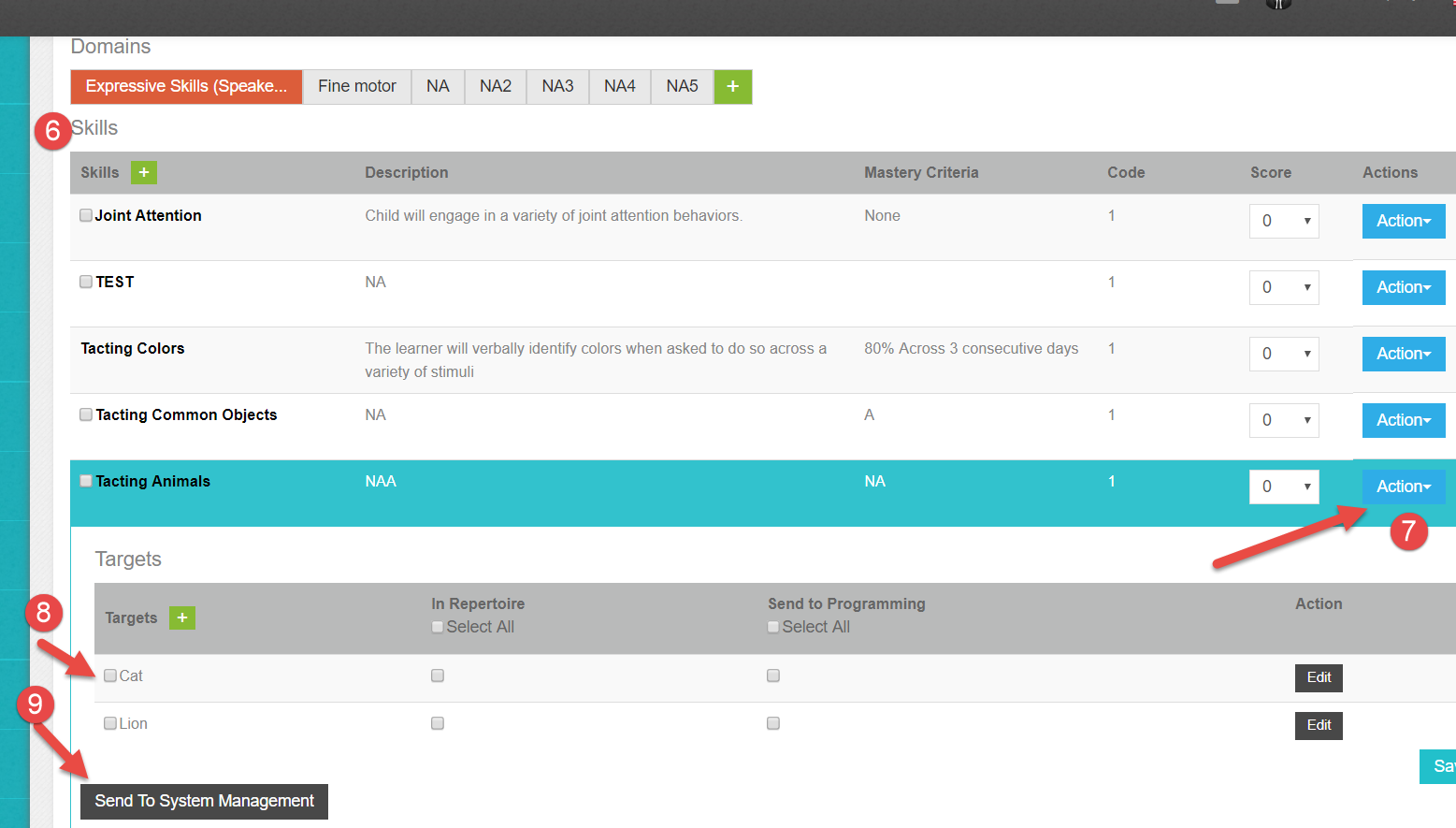The width and height of the screenshot is (1456, 828).
Task: Open the Expressive Skills domain tab
Action: [x=186, y=87]
